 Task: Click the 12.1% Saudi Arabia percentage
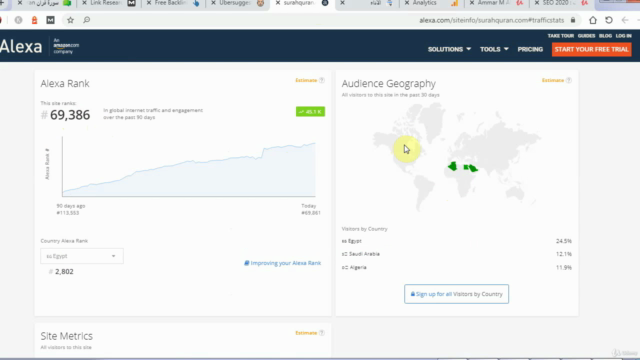click(564, 254)
